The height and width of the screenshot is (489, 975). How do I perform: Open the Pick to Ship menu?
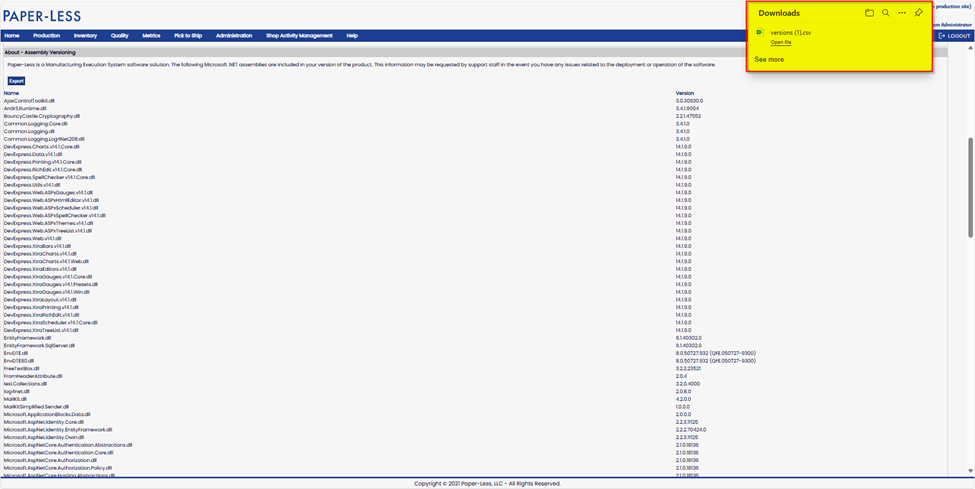point(188,36)
